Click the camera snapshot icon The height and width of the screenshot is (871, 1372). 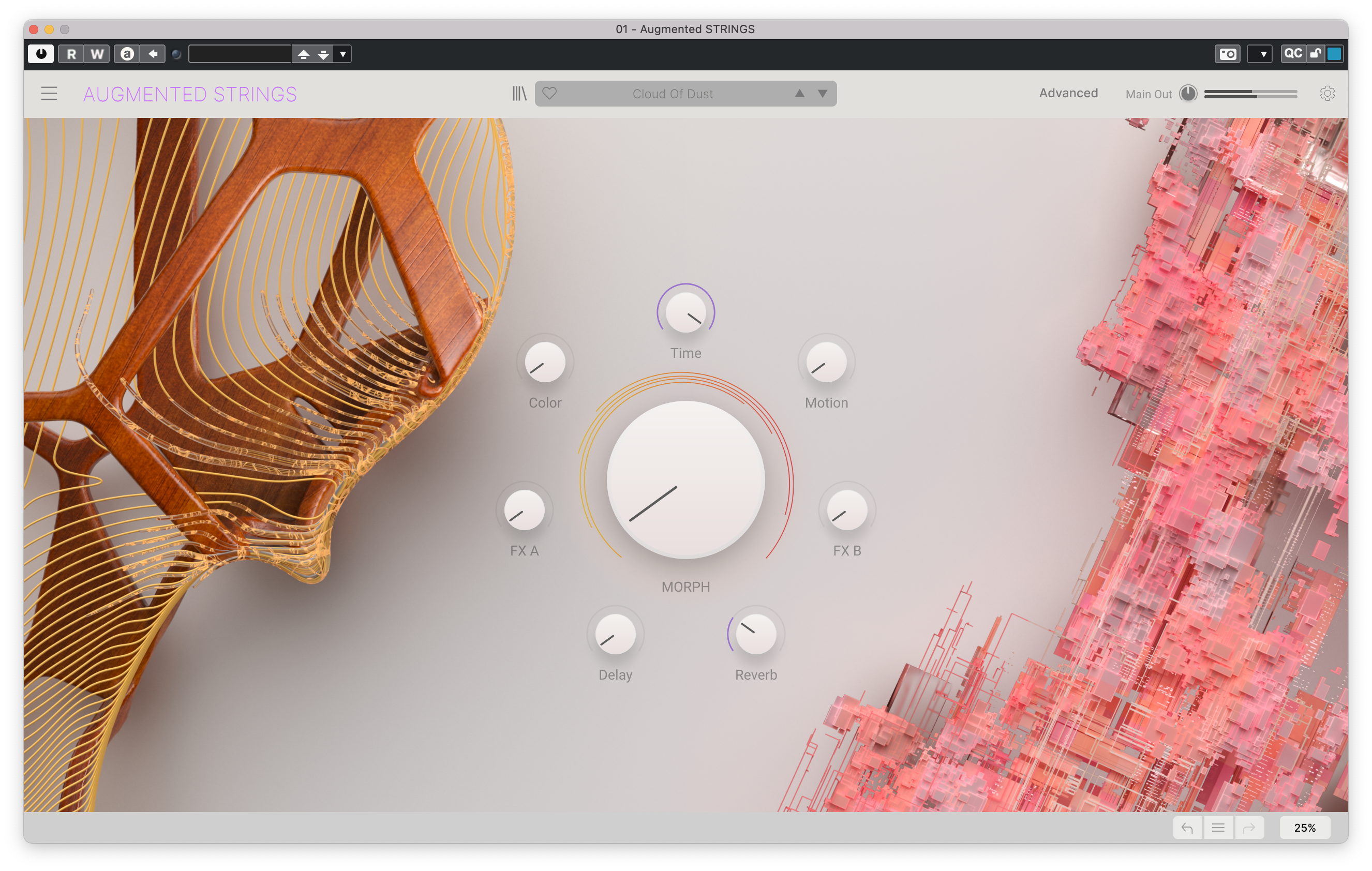coord(1227,54)
